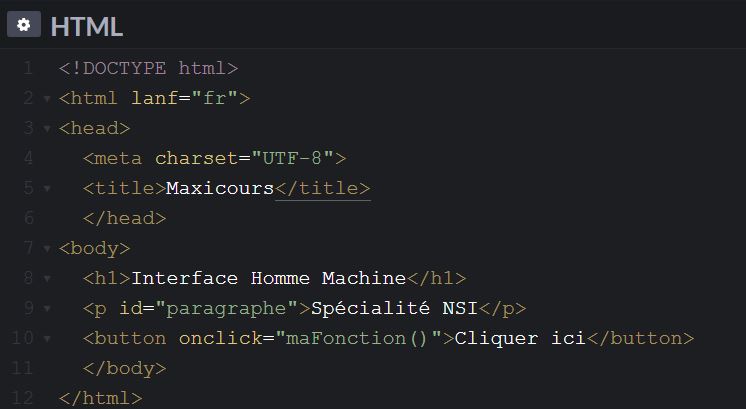
Task: Click the charset attribute in meta tag
Action: coord(196,158)
